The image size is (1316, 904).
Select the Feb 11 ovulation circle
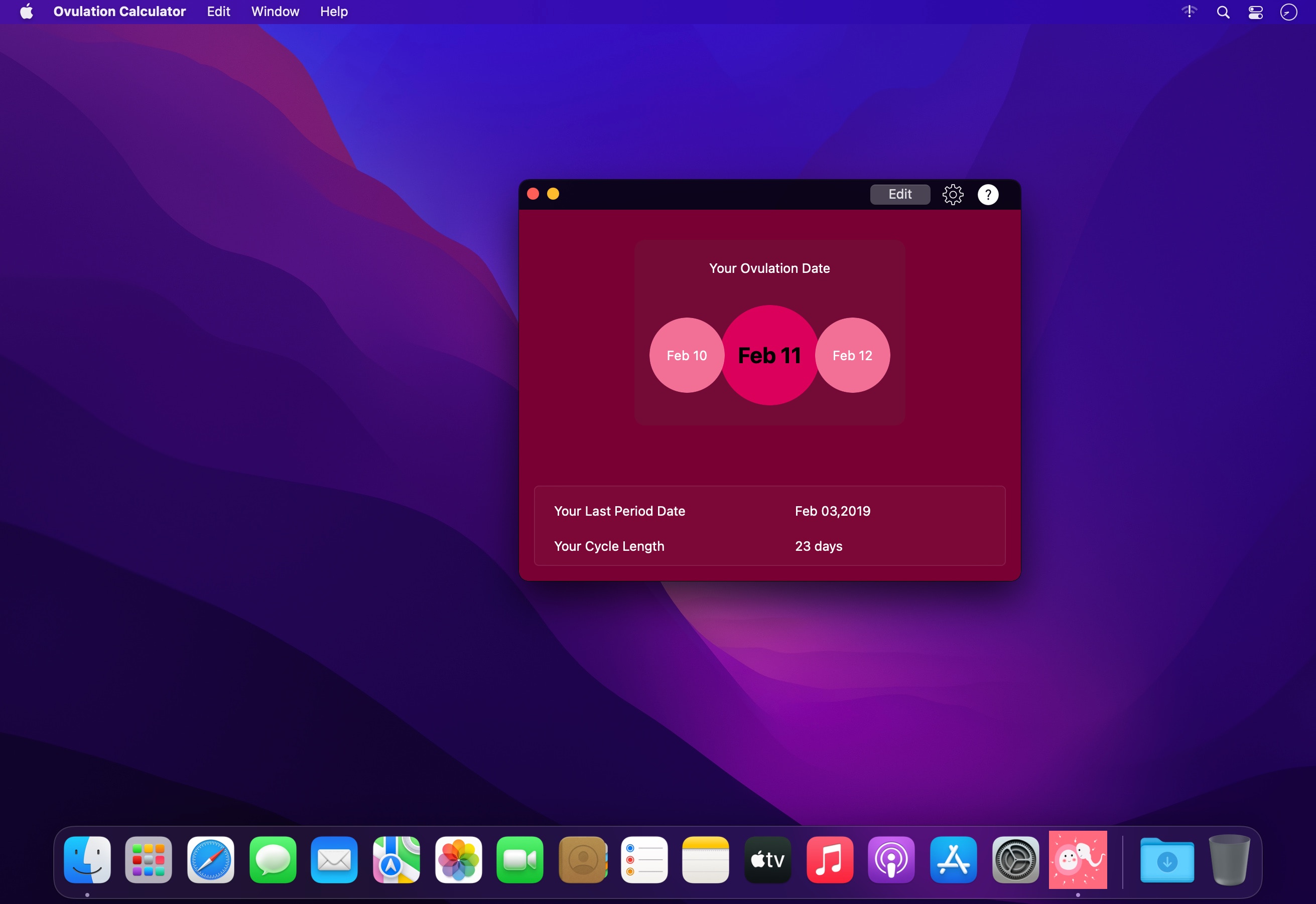click(769, 355)
